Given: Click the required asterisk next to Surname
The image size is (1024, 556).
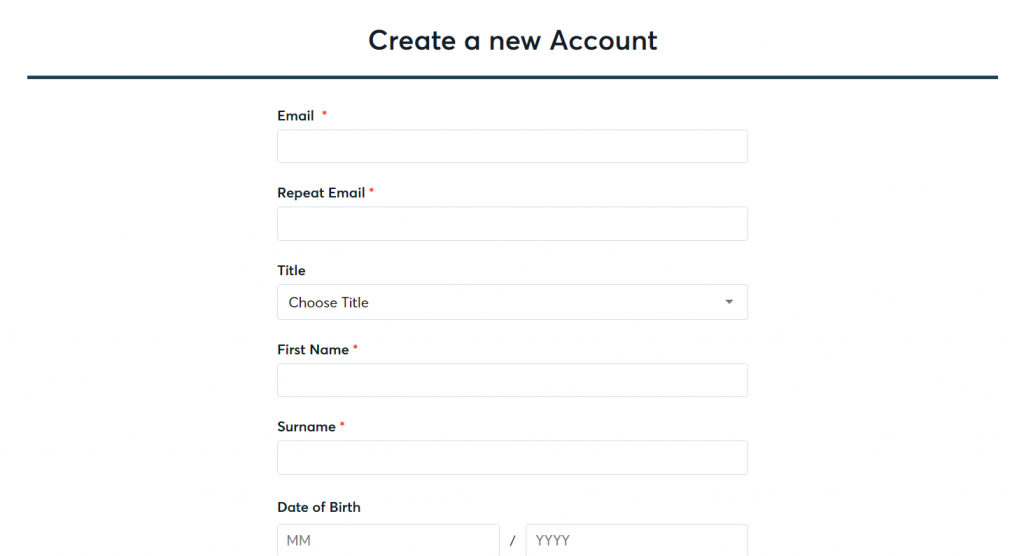Looking at the screenshot, I should tap(342, 425).
